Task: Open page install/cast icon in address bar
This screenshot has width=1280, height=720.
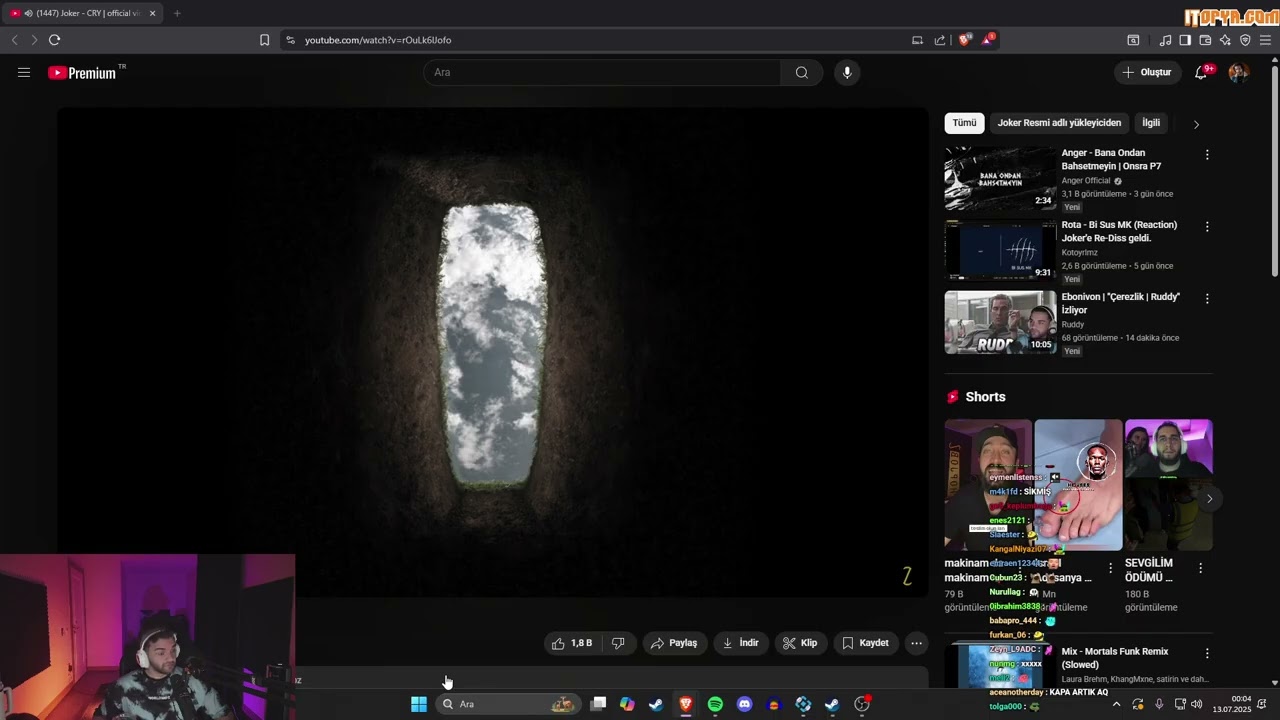Action: (917, 40)
